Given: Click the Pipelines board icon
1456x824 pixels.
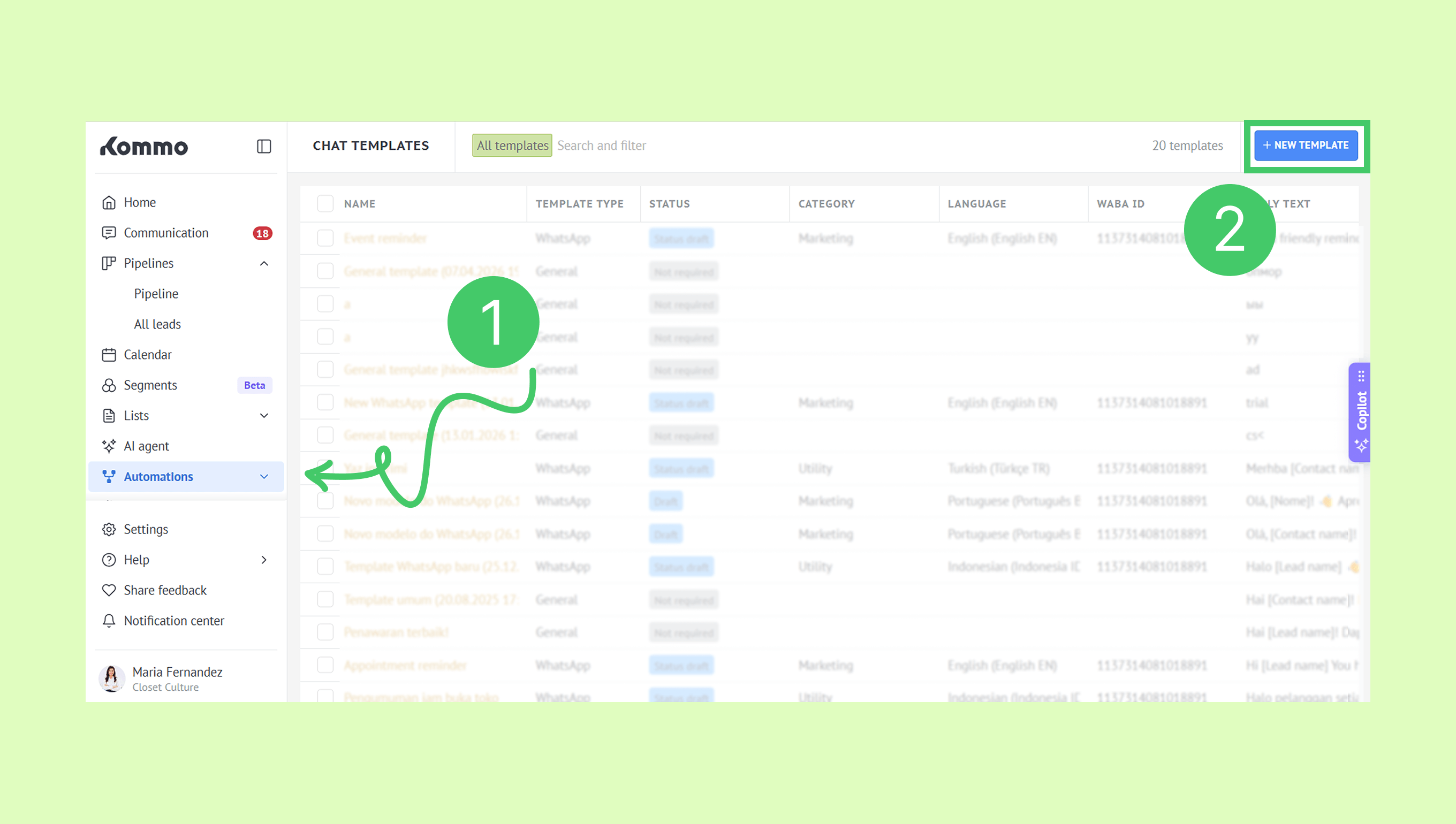Looking at the screenshot, I should [x=109, y=264].
